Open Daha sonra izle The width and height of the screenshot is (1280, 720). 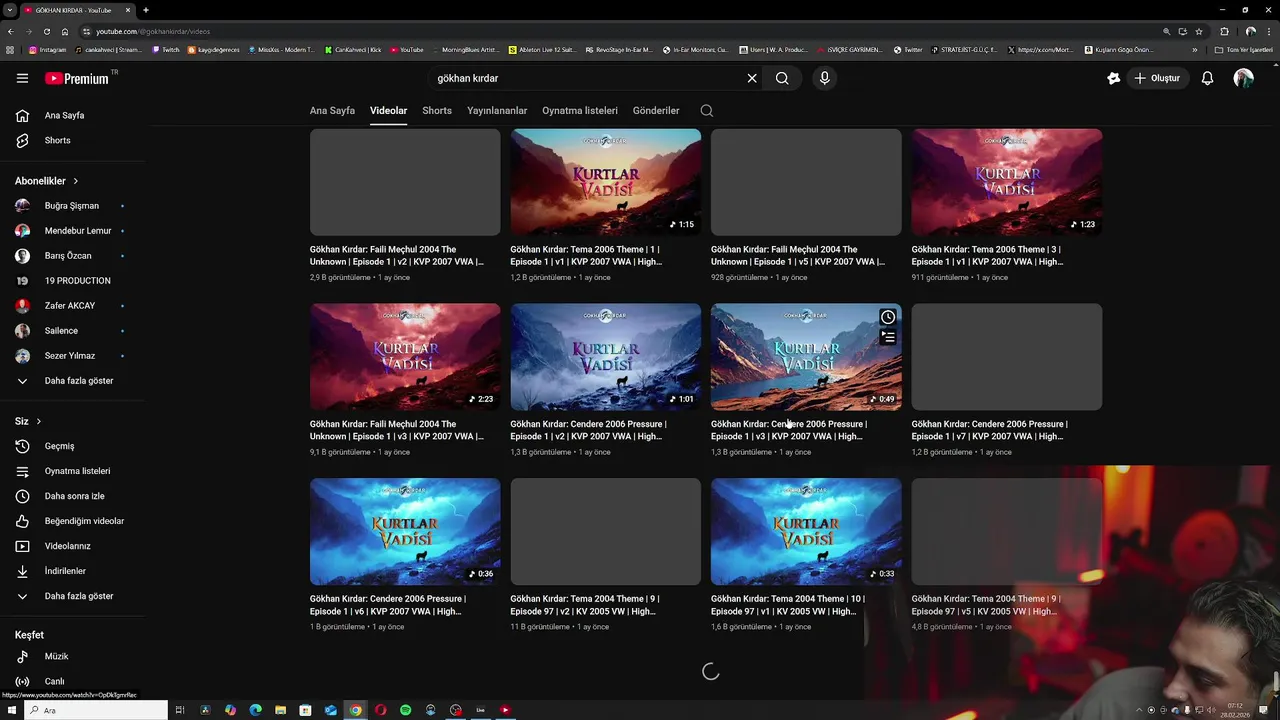click(x=72, y=496)
